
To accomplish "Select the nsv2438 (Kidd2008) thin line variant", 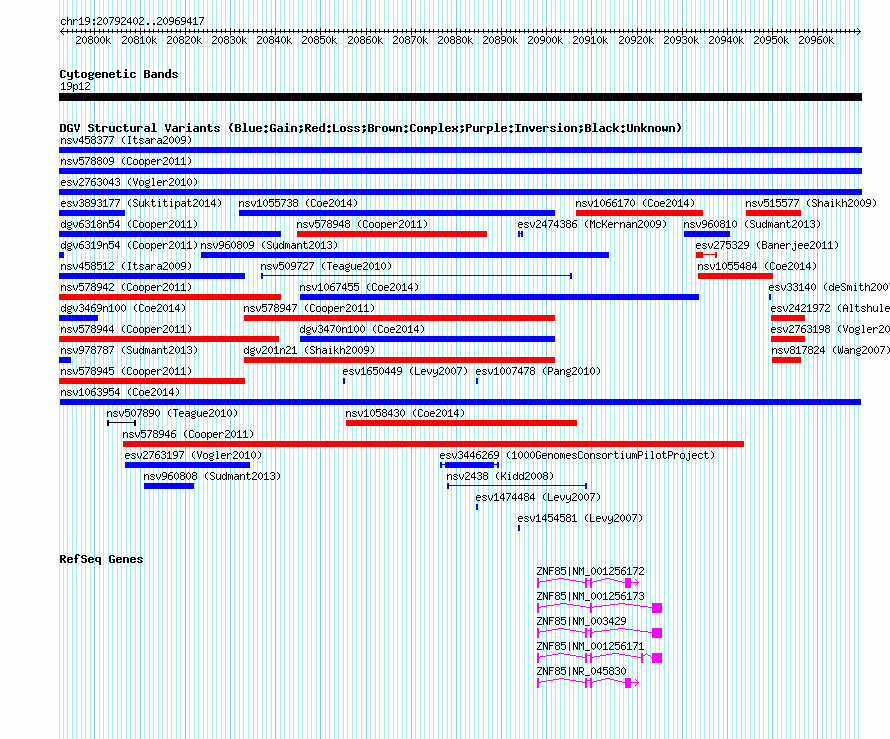I will [x=517, y=486].
